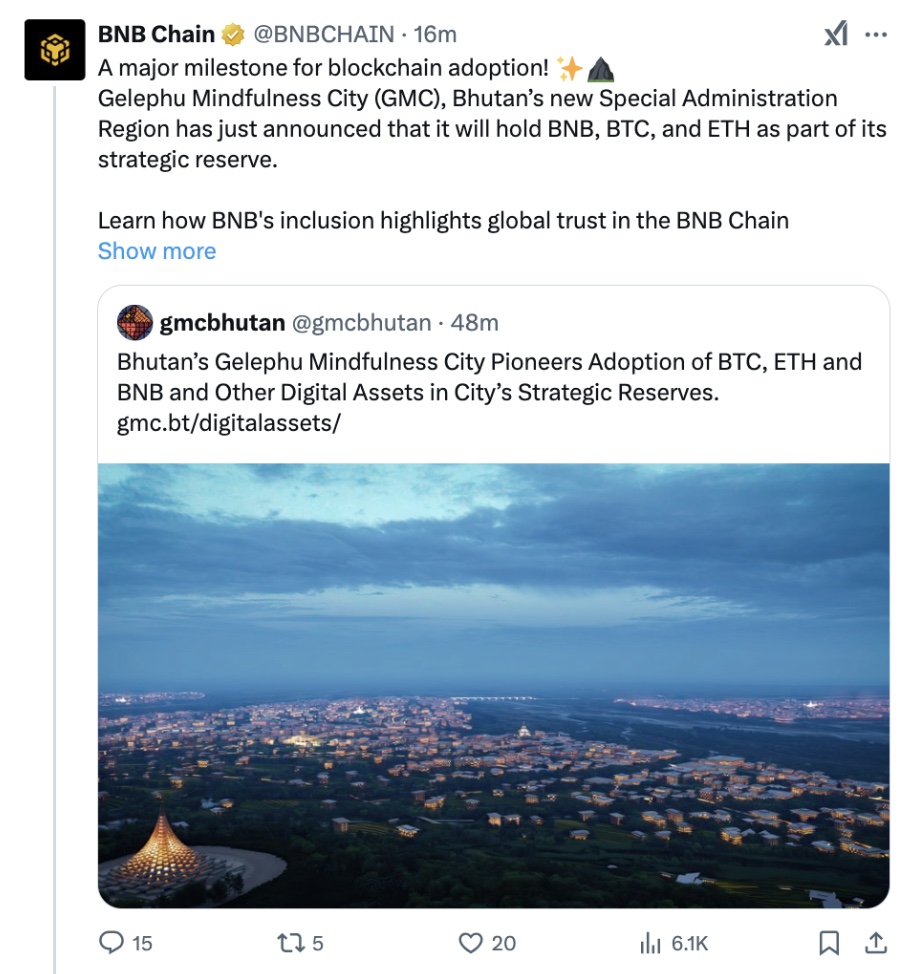Open the gmc.bt/digitalassets/ link
The width and height of the screenshot is (912, 974).
tap(229, 423)
